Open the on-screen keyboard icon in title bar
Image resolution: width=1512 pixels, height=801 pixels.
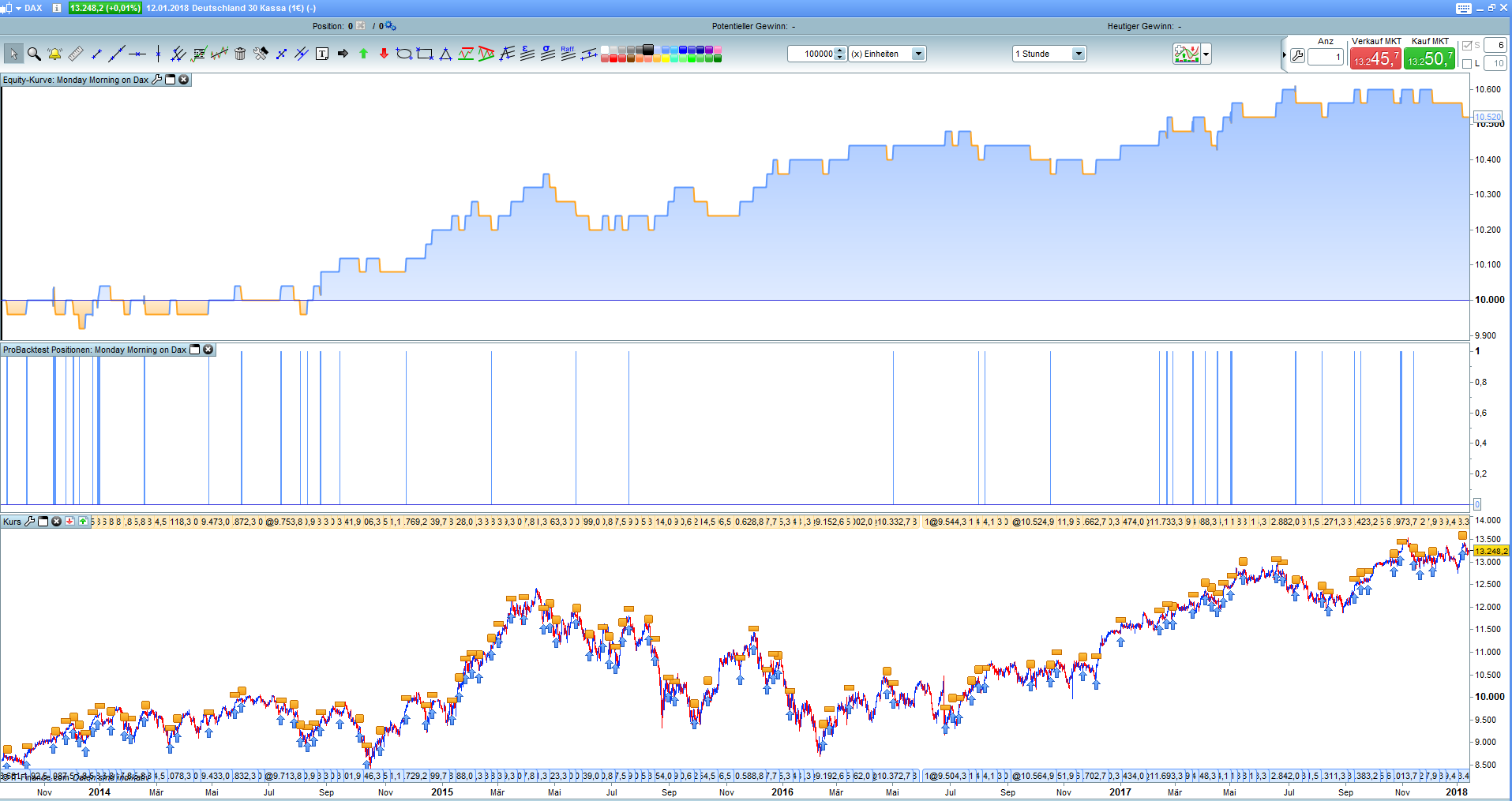[x=1463, y=8]
